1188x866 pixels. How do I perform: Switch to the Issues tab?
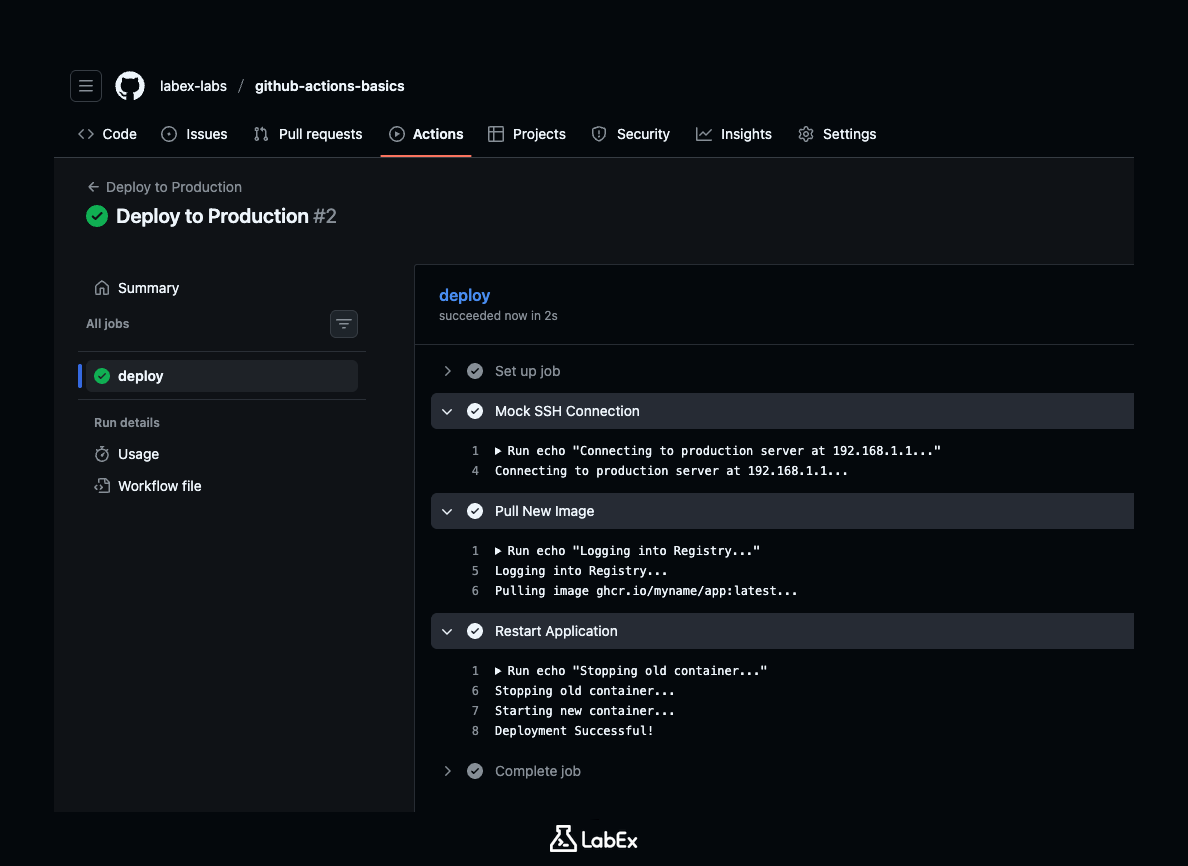click(195, 134)
